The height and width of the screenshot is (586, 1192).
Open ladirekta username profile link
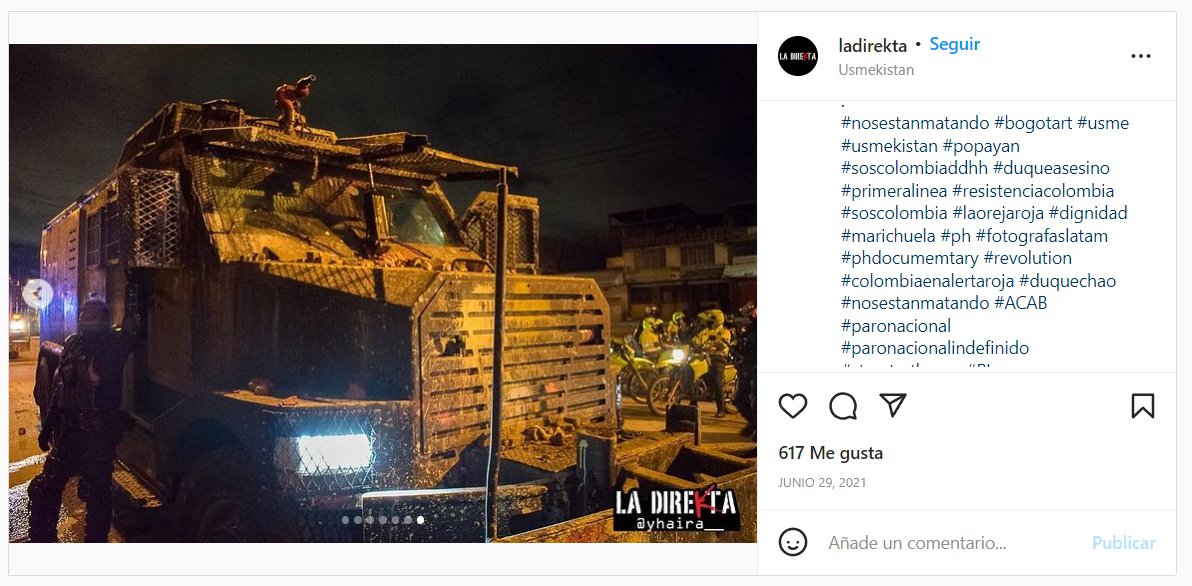[x=873, y=46]
